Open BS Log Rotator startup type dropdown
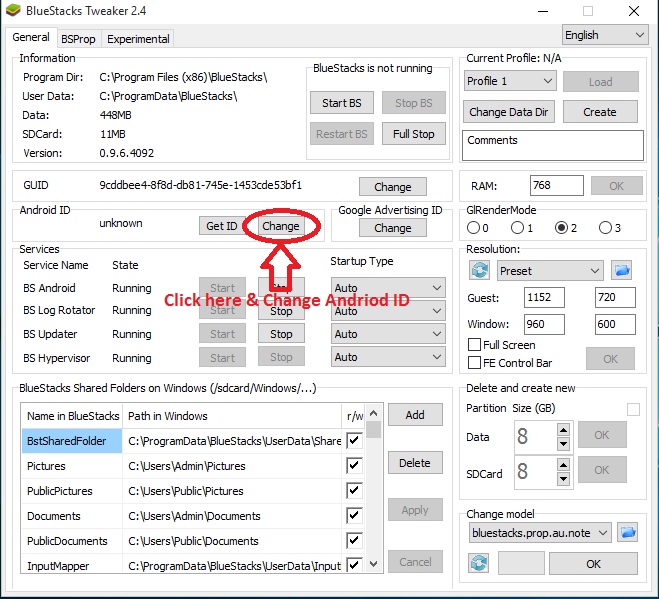This screenshot has width=659, height=599. 388,311
